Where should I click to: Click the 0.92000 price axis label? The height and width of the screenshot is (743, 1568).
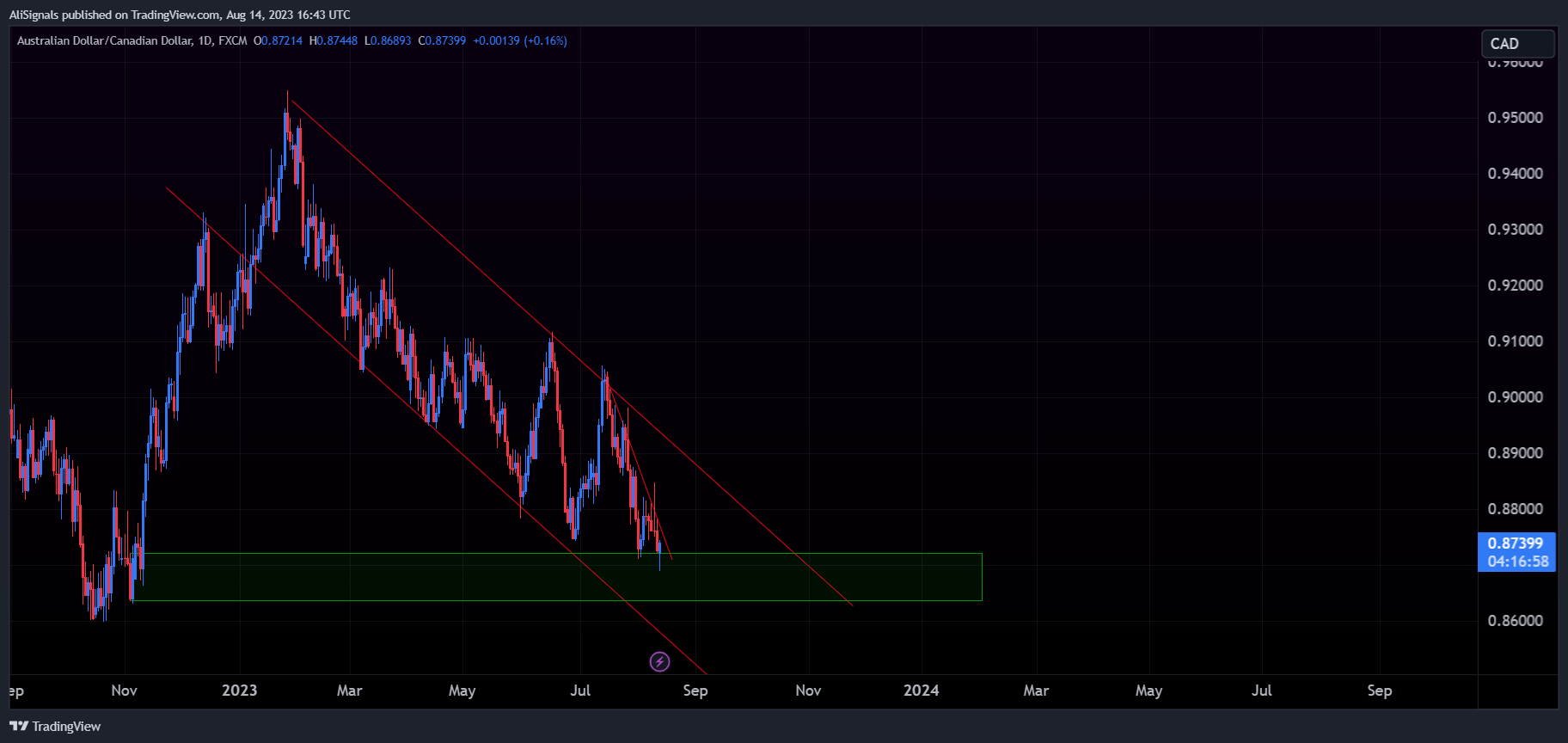coord(1516,286)
